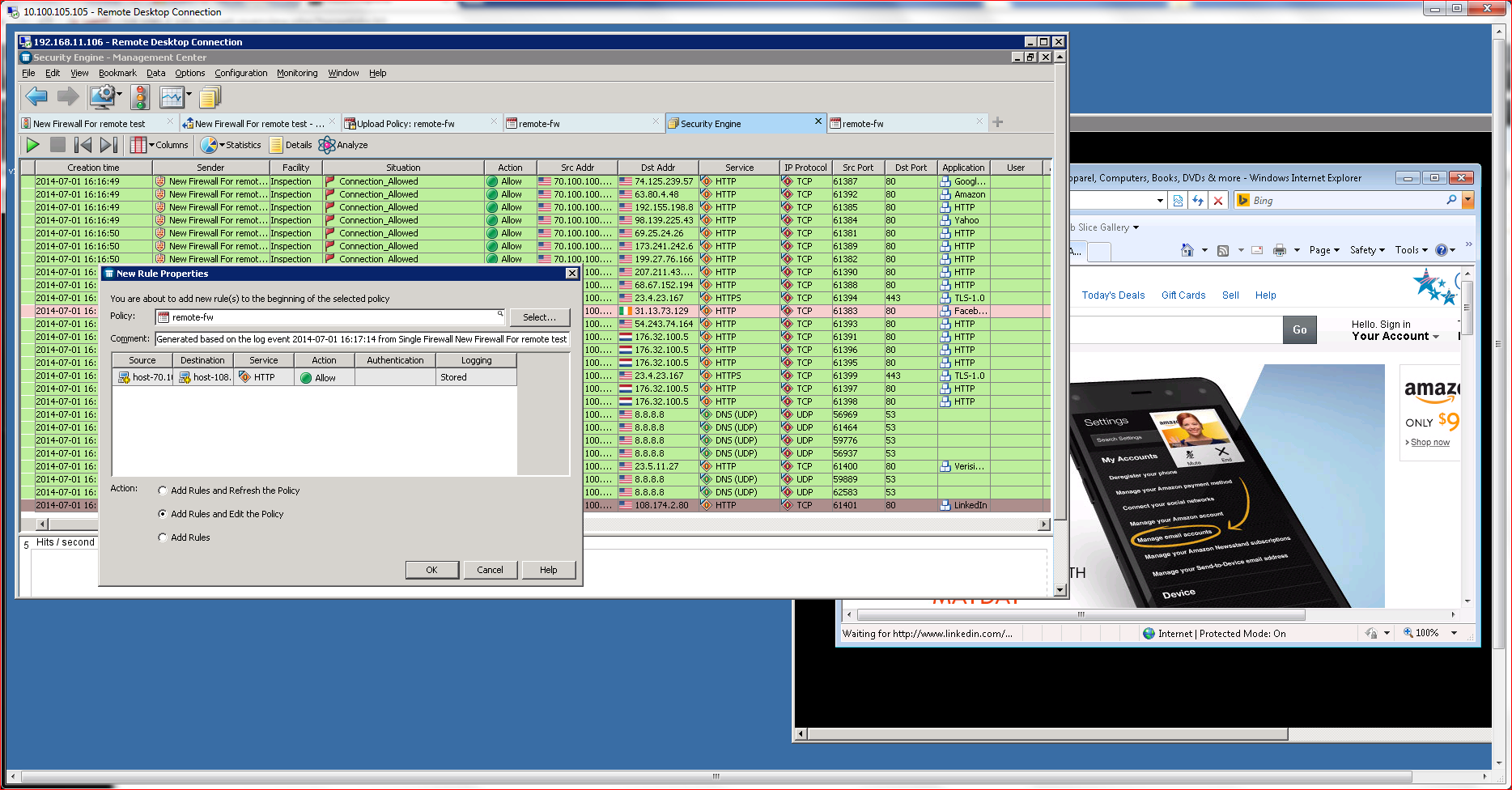This screenshot has width=1512, height=790.
Task: Open the Bing search provider dropdown
Action: [x=1467, y=200]
